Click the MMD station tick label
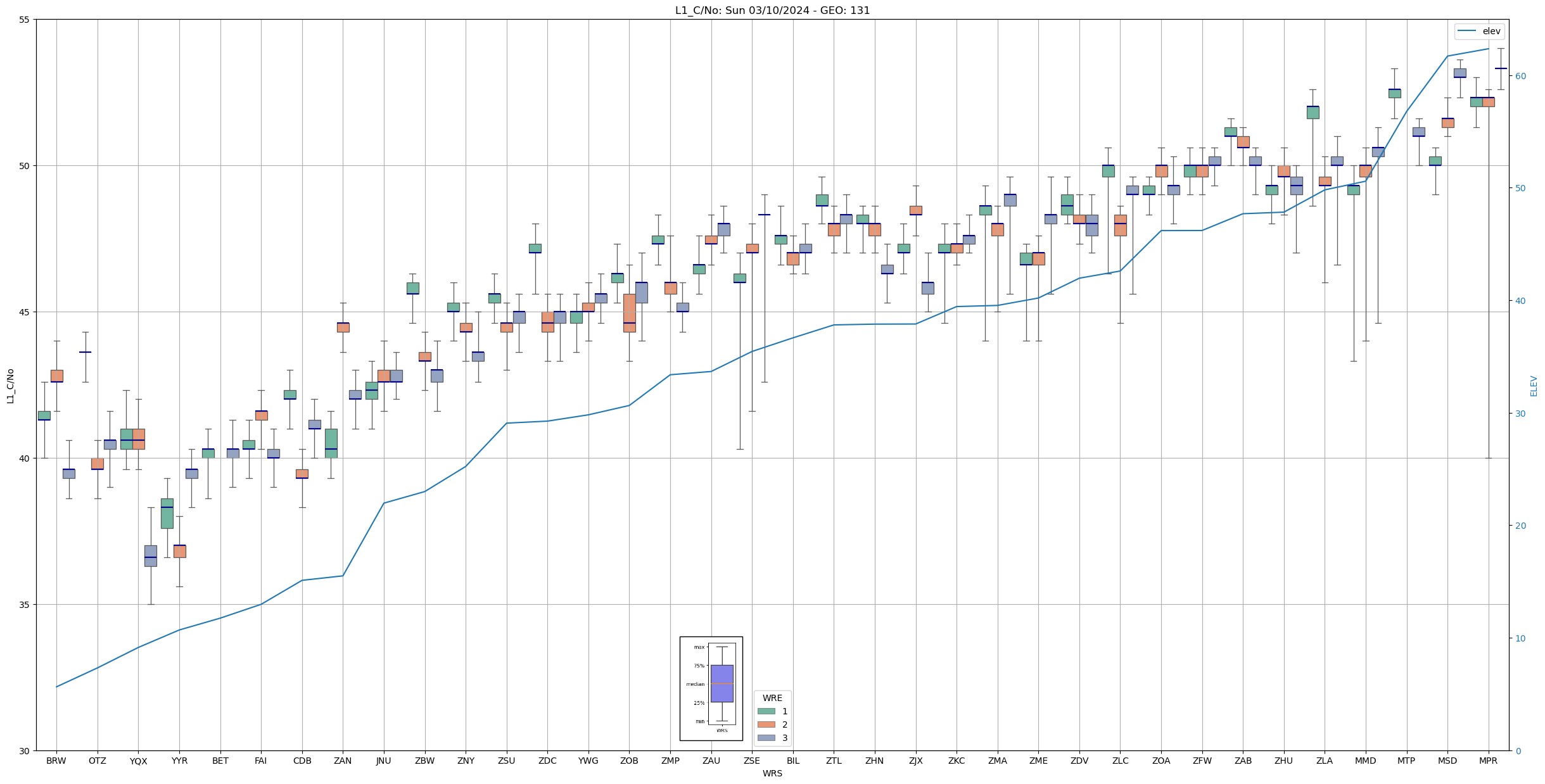Screen dimensions: 1545x784 1365,761
